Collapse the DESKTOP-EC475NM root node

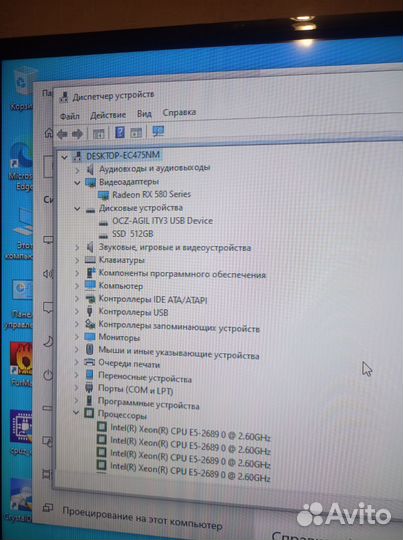point(64,157)
